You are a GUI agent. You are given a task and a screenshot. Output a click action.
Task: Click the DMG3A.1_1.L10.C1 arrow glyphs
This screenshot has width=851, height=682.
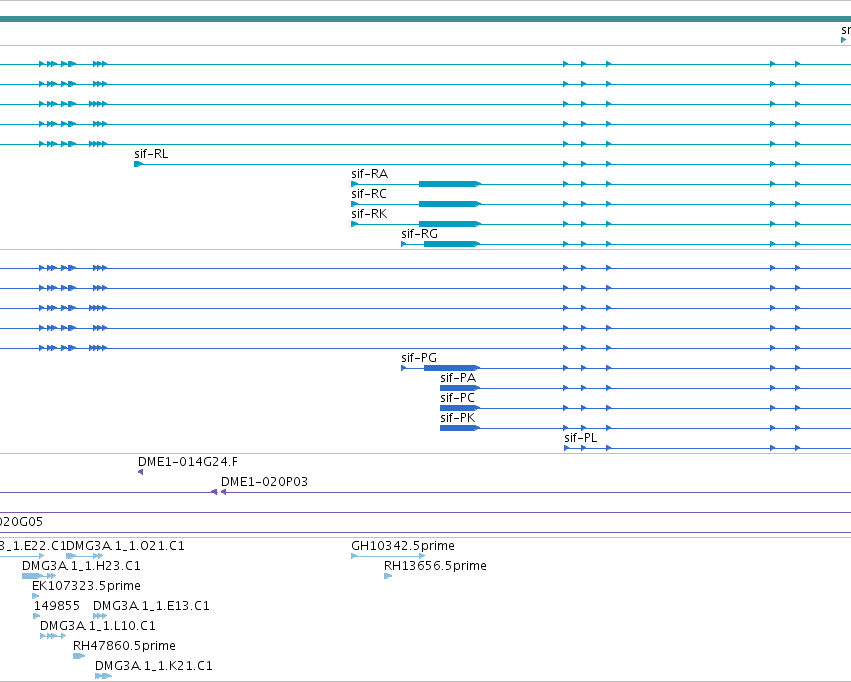53,636
